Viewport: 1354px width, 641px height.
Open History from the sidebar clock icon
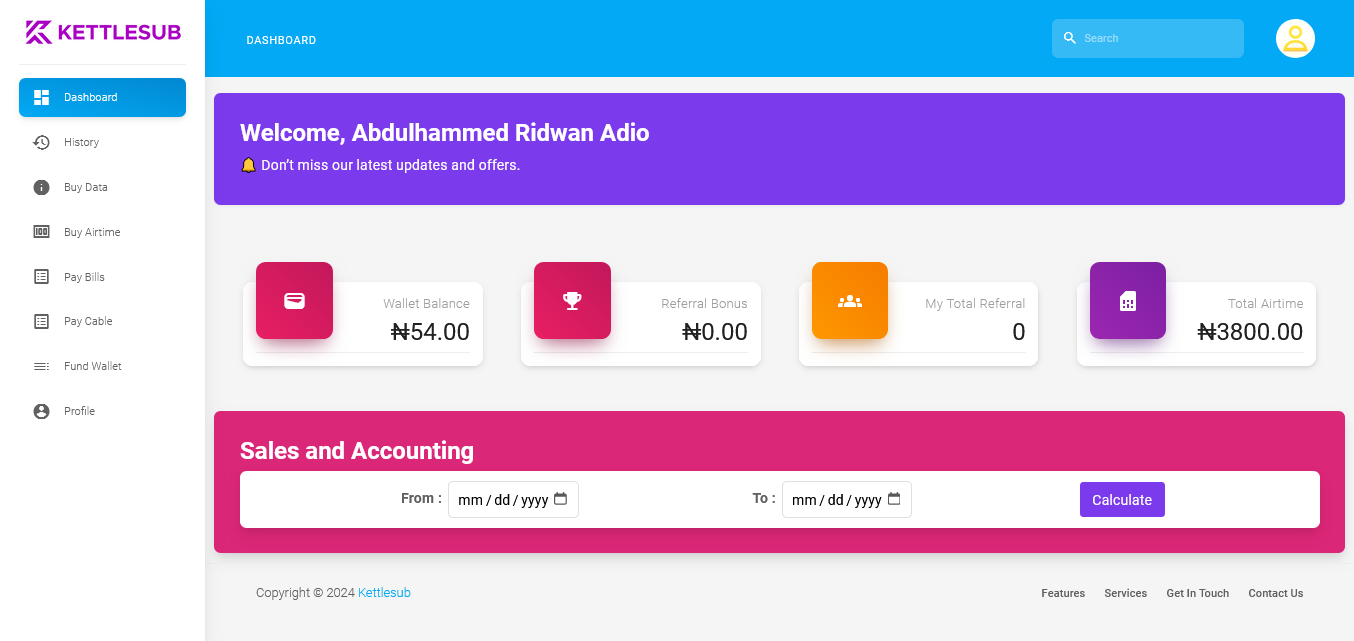tap(41, 142)
